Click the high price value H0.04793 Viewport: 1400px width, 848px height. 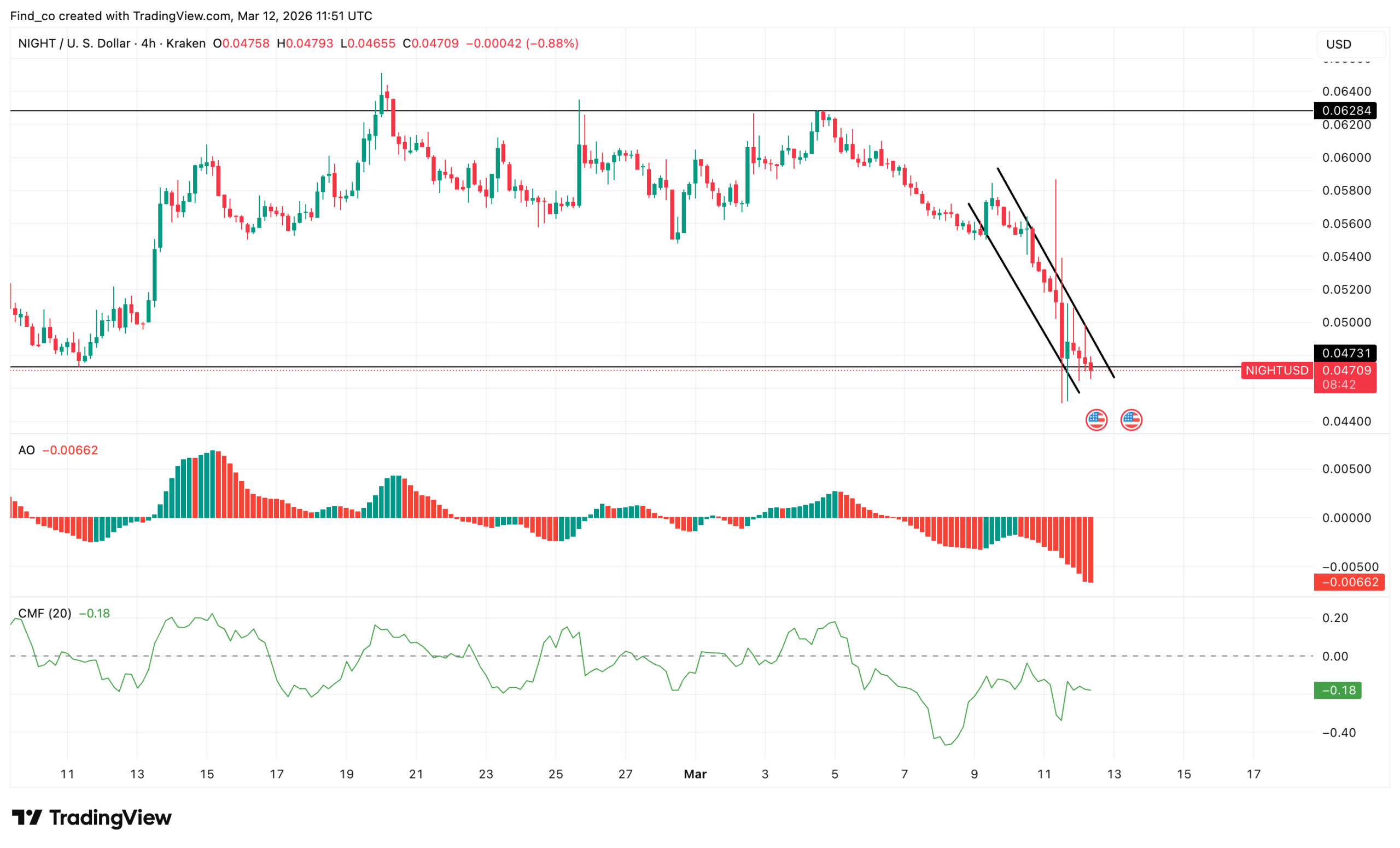[305, 43]
